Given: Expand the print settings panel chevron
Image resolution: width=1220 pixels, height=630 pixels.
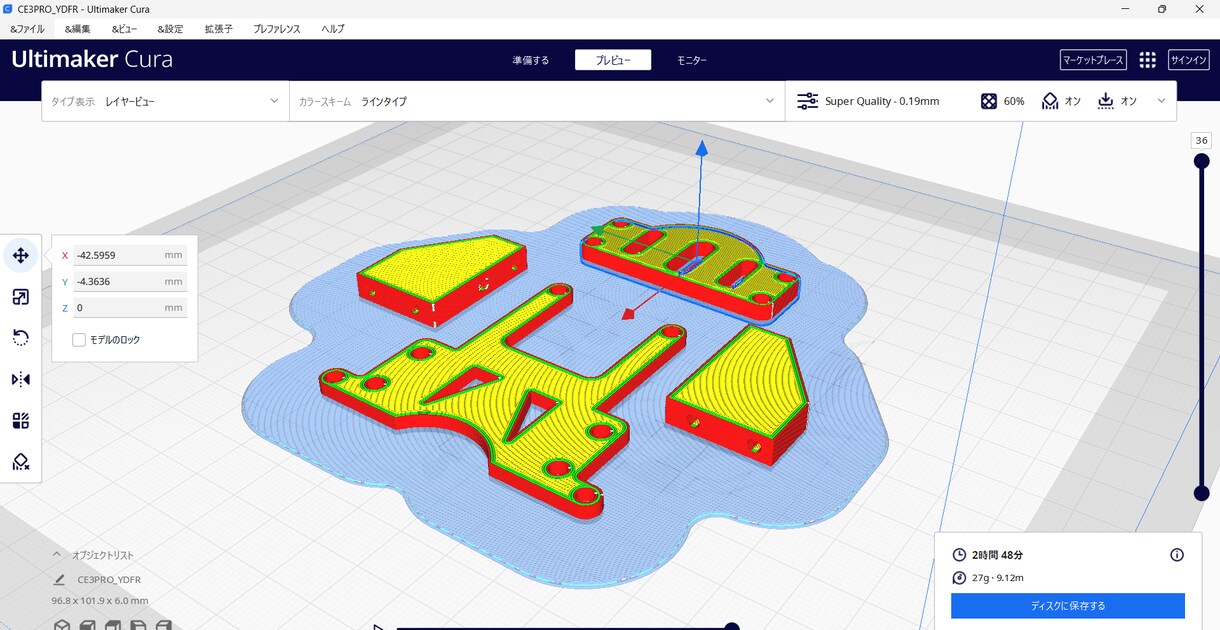Looking at the screenshot, I should (1161, 101).
